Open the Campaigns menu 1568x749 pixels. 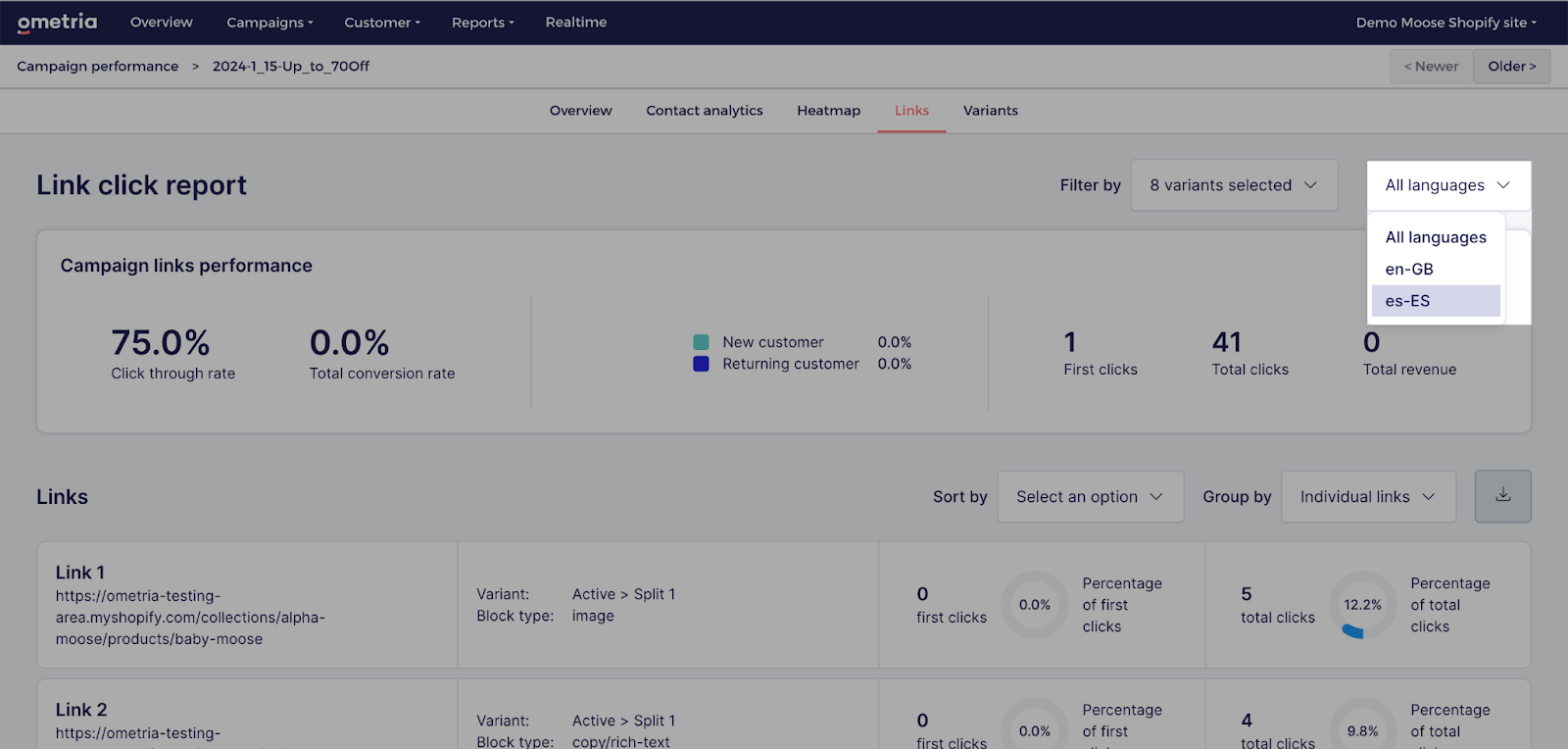pos(269,23)
